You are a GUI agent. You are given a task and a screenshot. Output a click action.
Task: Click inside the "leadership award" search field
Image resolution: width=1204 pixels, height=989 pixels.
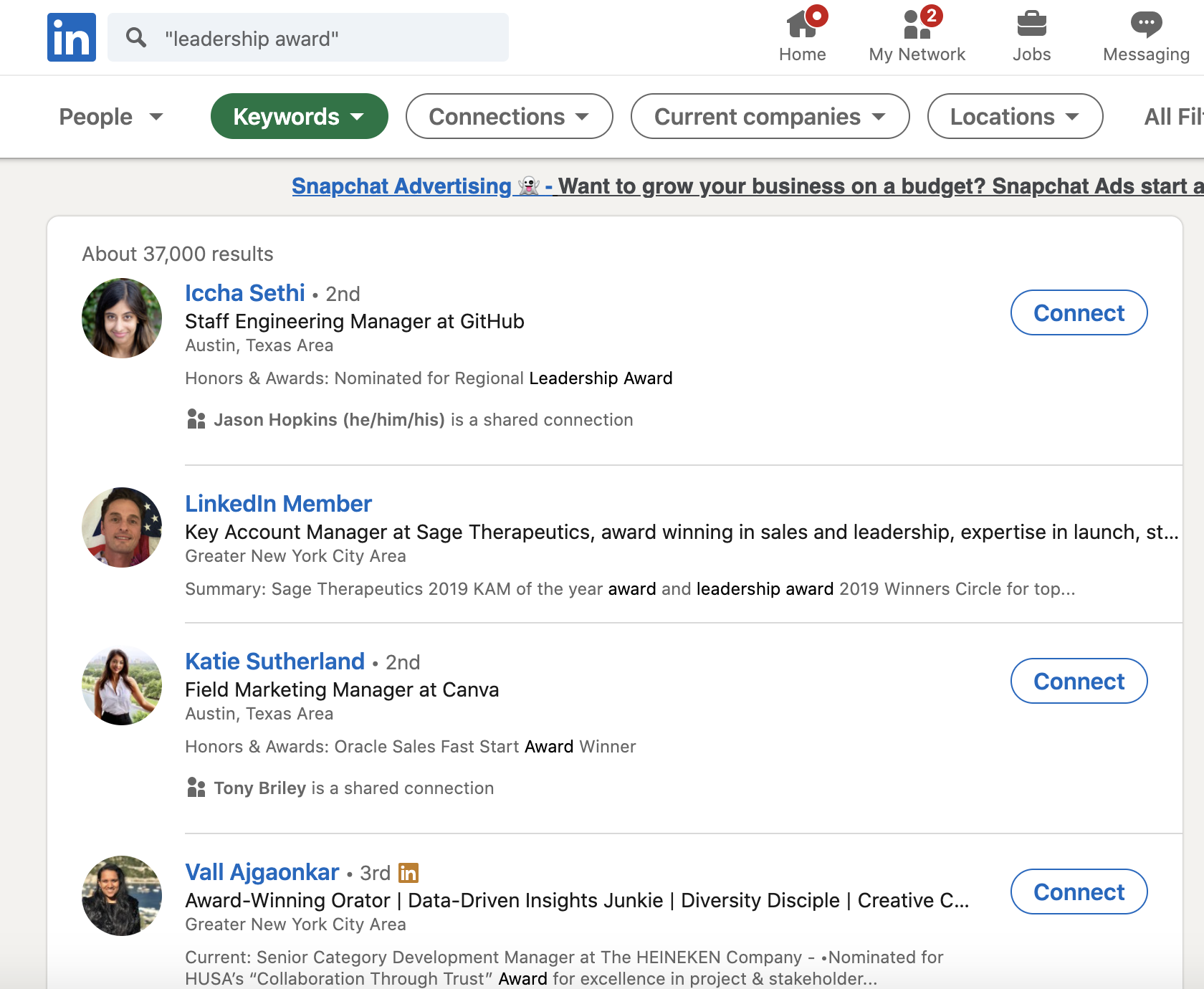308,37
